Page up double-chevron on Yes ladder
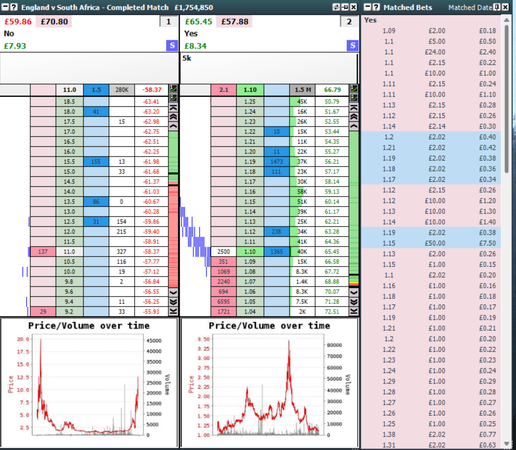516x450 pixels. coord(354,117)
